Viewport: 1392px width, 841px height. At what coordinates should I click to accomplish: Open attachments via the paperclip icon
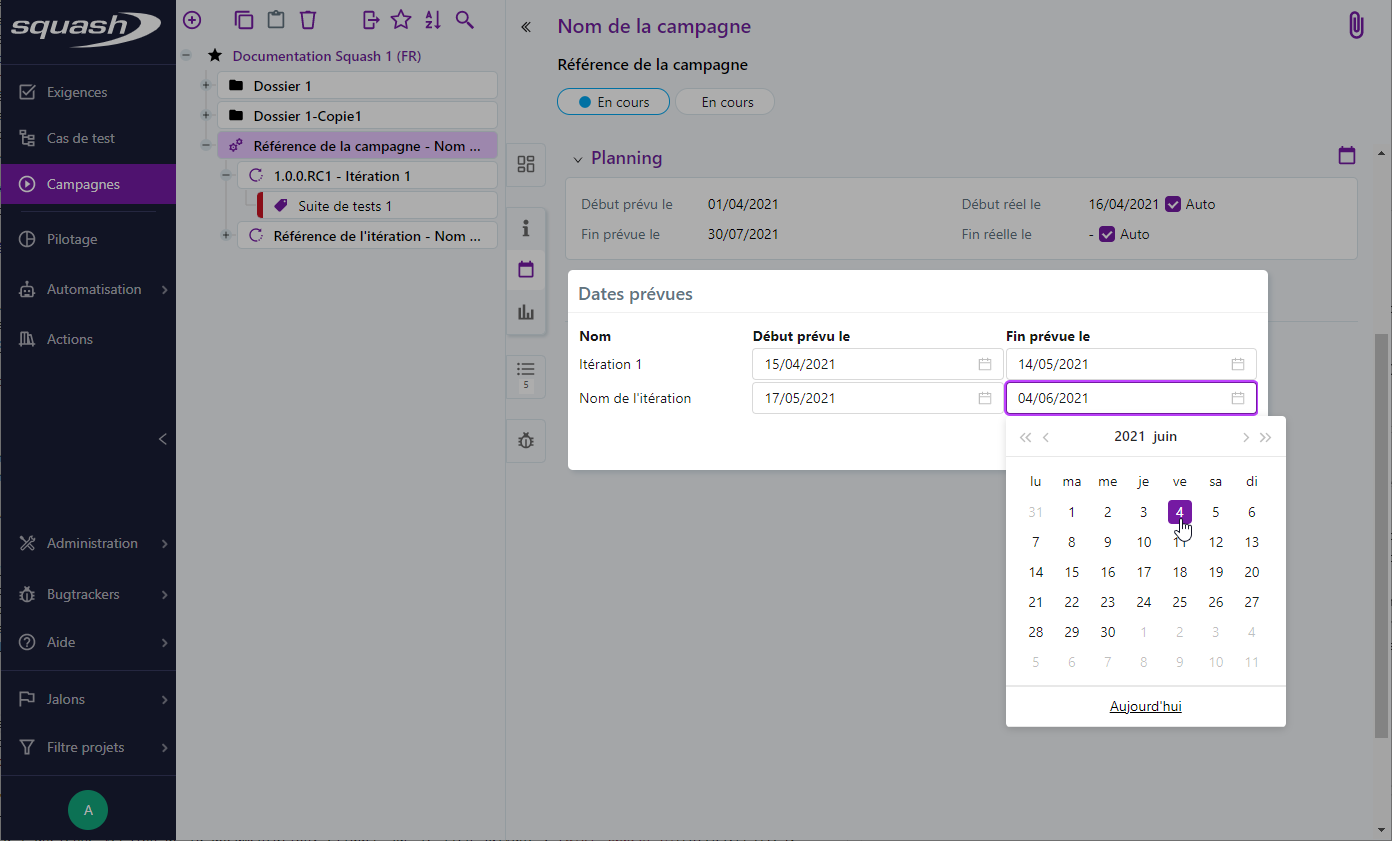1355,24
